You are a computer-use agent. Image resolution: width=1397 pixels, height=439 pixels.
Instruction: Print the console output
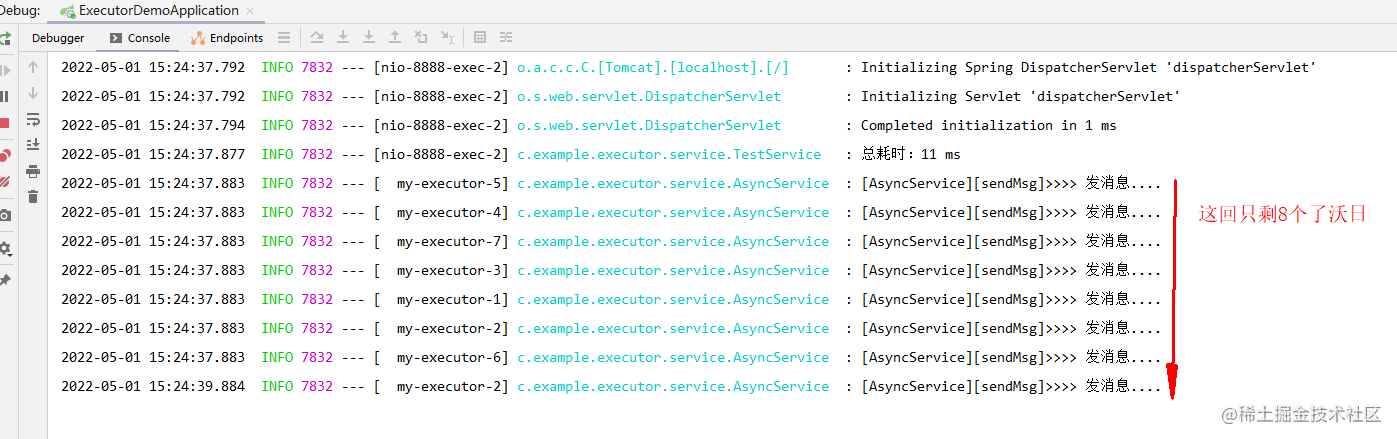pyautogui.click(x=33, y=171)
